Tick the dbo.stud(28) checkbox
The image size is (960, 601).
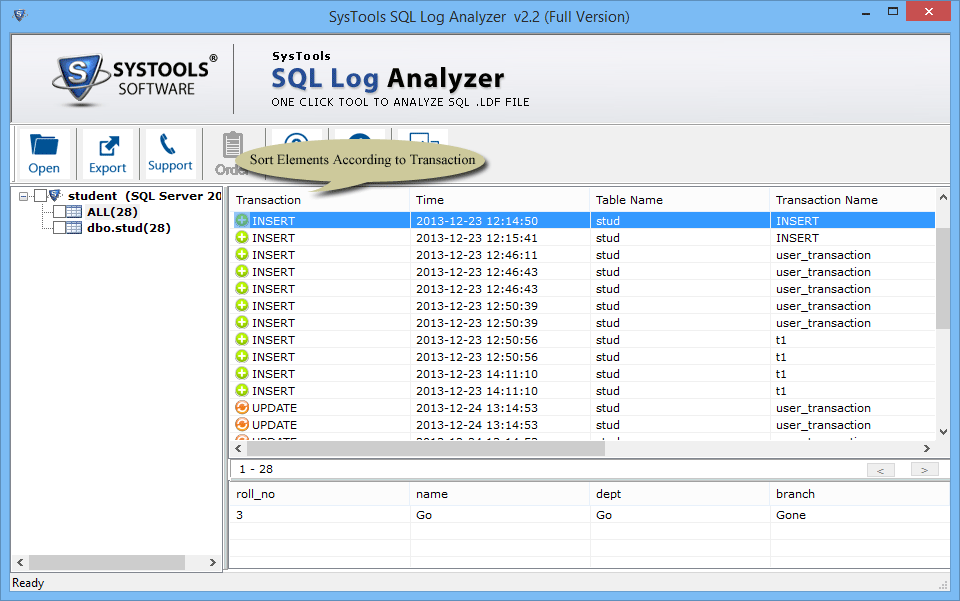point(59,228)
